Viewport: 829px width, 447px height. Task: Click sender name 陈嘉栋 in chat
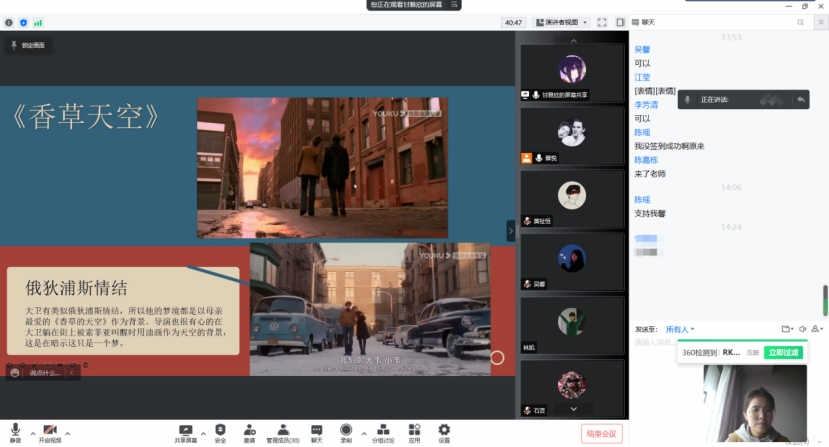pyautogui.click(x=646, y=160)
